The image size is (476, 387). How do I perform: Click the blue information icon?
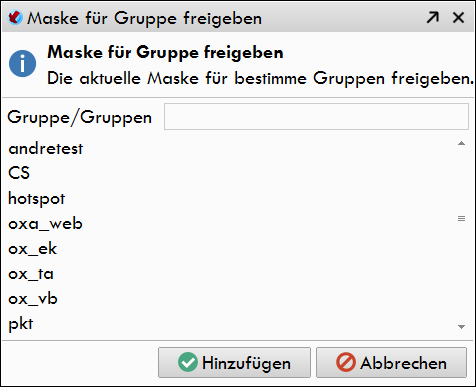[22, 64]
